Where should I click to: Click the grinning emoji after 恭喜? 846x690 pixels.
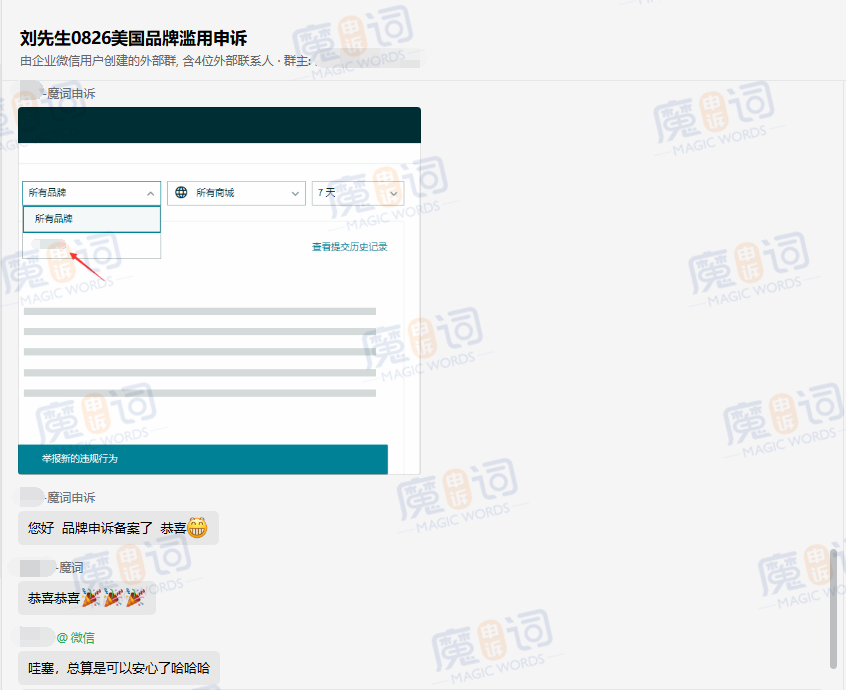pyautogui.click(x=197, y=528)
